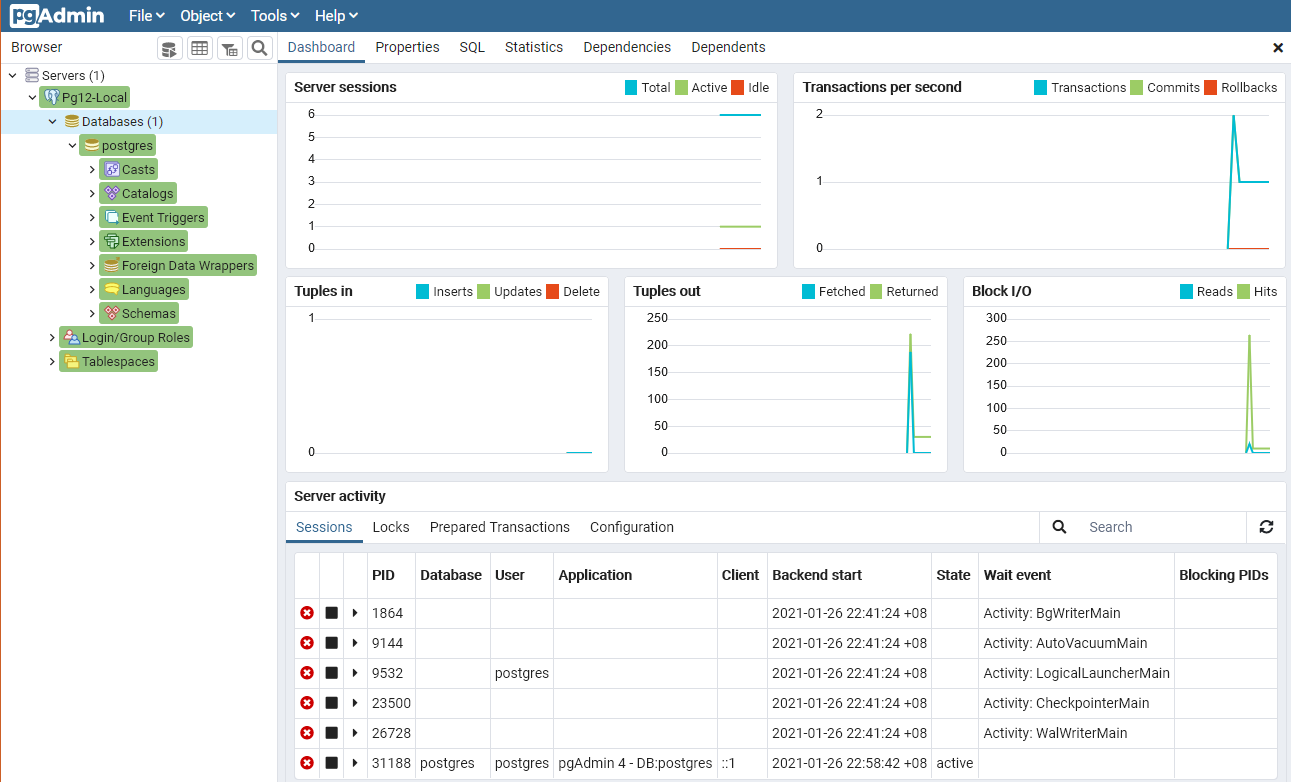Image resolution: width=1291 pixels, height=782 pixels.
Task: Cancel query for PID 26728
Action: coord(331,733)
